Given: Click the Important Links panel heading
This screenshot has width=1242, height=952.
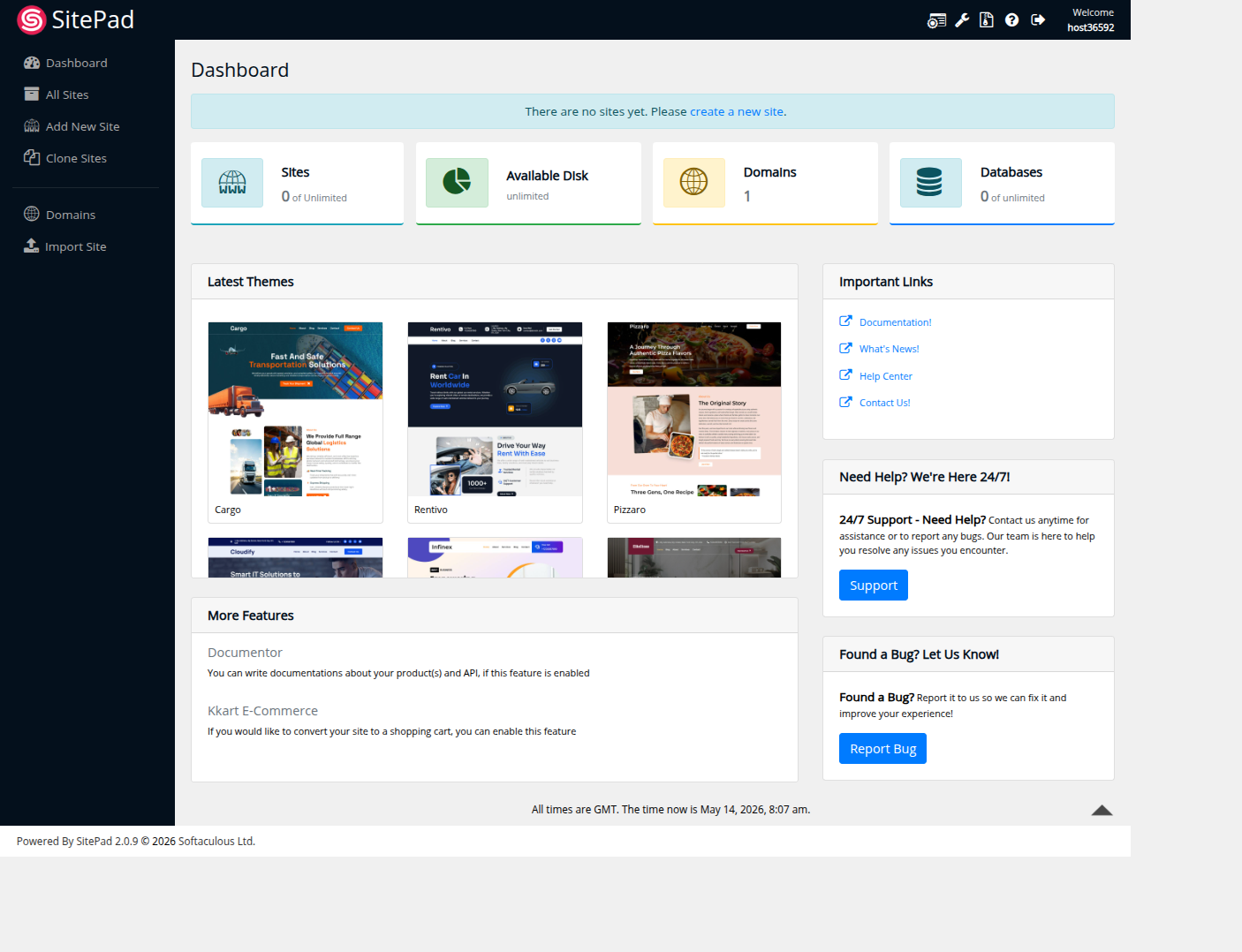Looking at the screenshot, I should [886, 282].
